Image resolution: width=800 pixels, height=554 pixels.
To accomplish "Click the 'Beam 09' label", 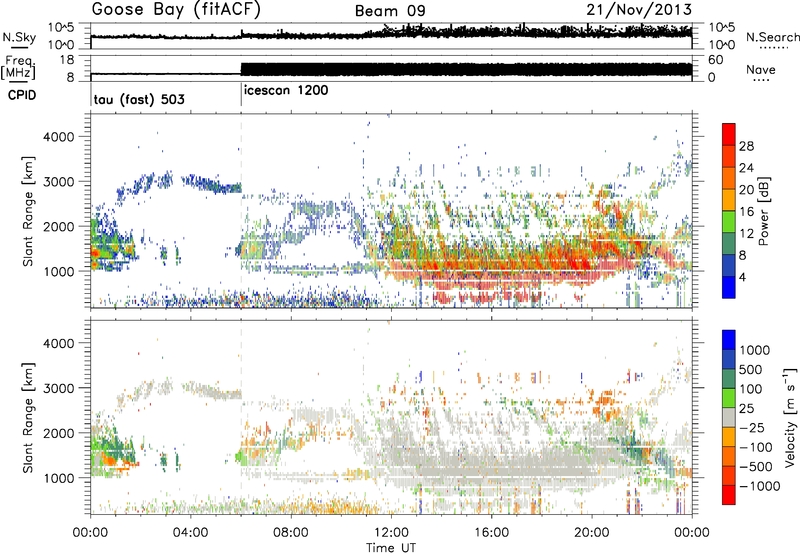I will point(390,11).
